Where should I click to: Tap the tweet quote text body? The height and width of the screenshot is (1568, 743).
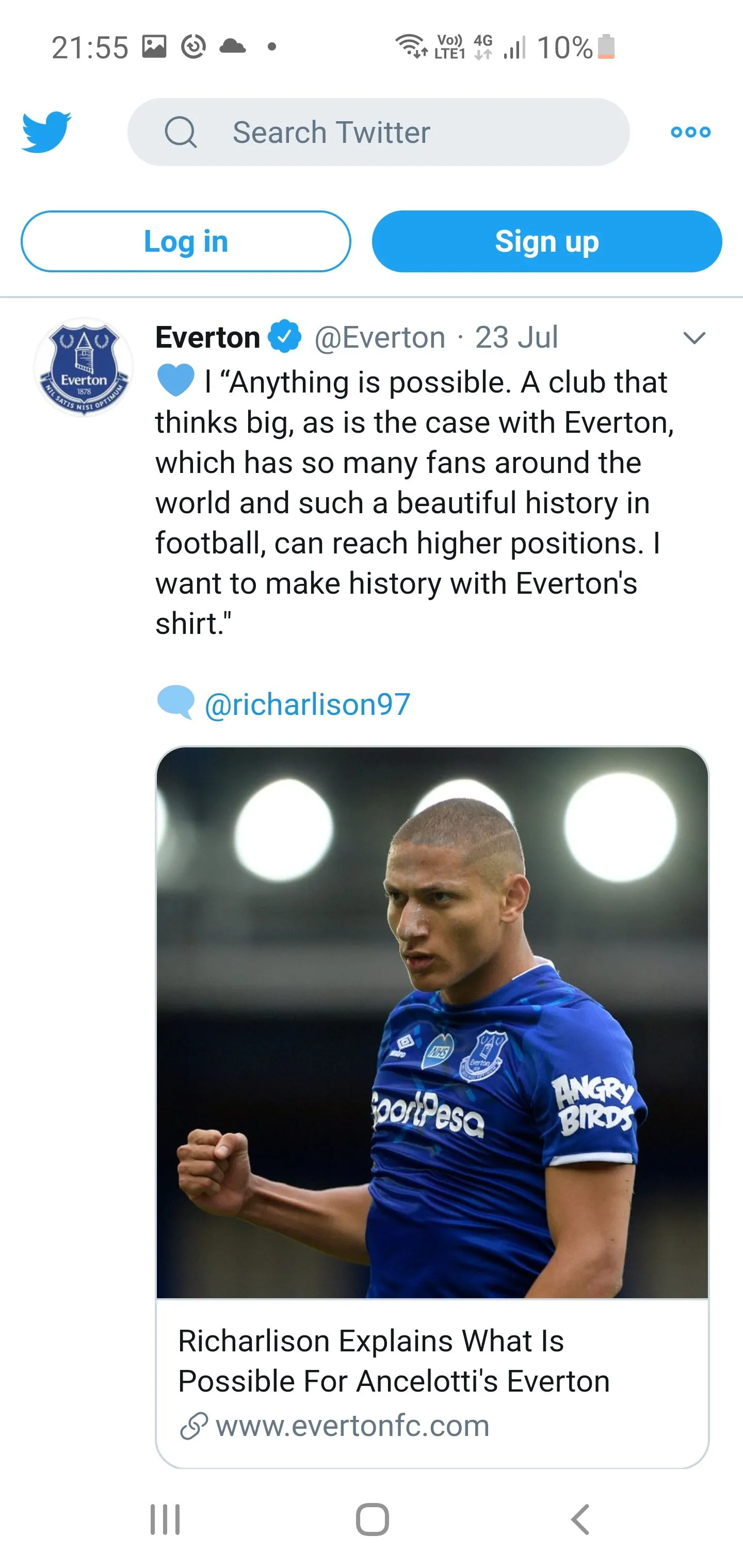(414, 502)
